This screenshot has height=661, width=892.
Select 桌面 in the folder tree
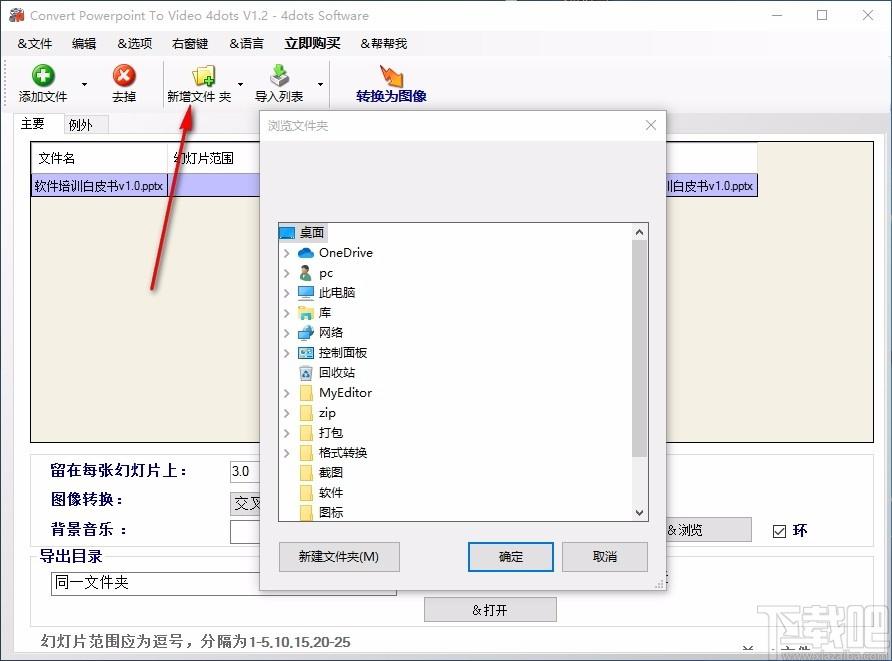click(312, 233)
